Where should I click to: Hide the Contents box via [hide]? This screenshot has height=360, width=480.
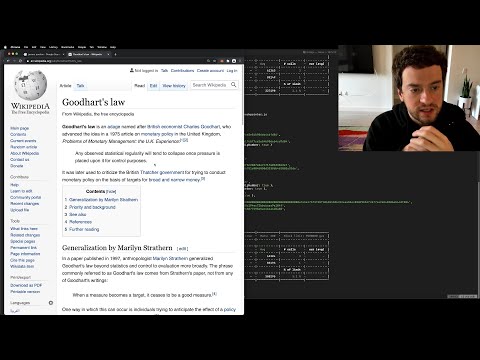pos(111,192)
